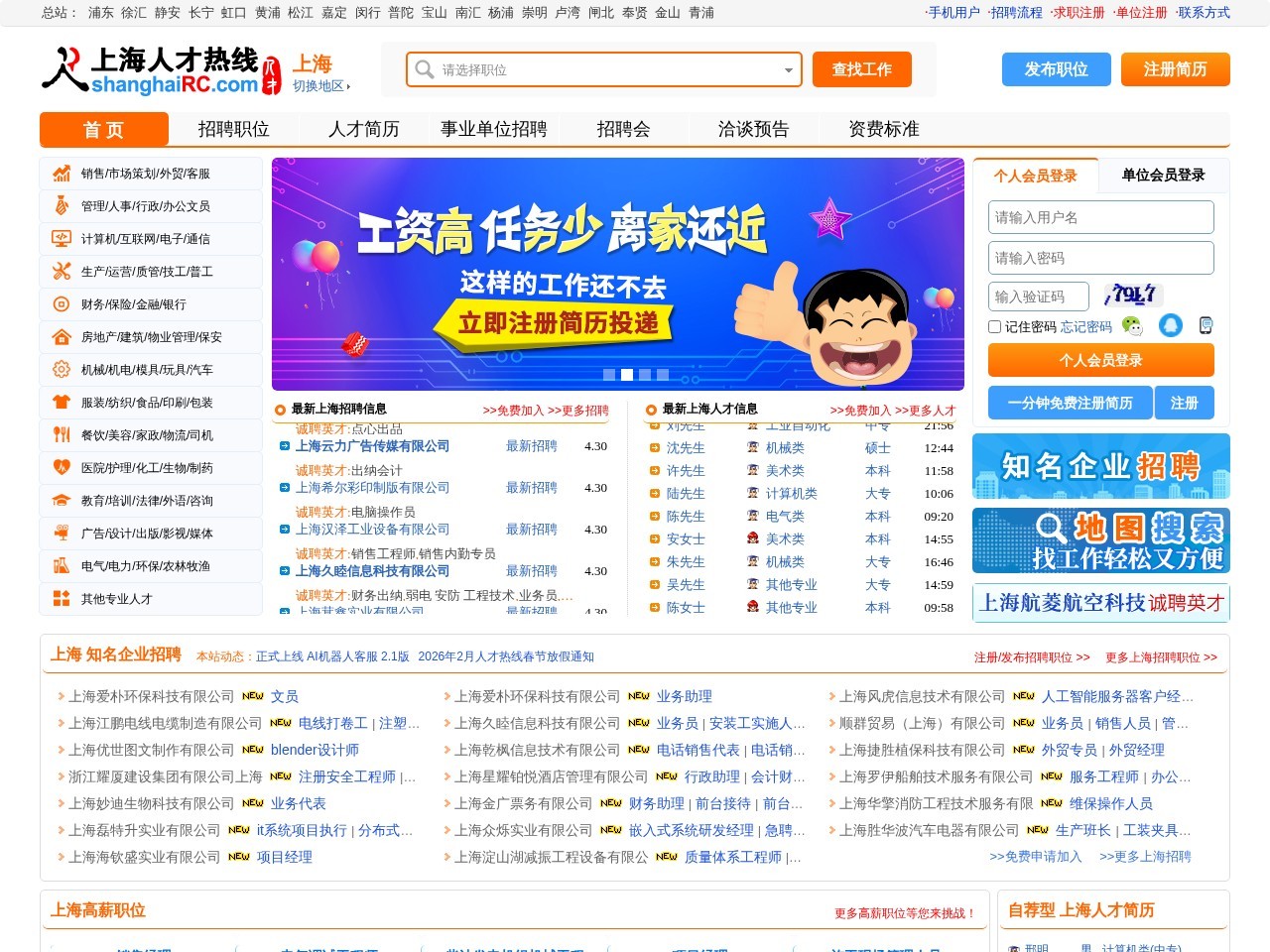
Task: Click the heart icon for 医院/护理/化工
Action: point(62,468)
